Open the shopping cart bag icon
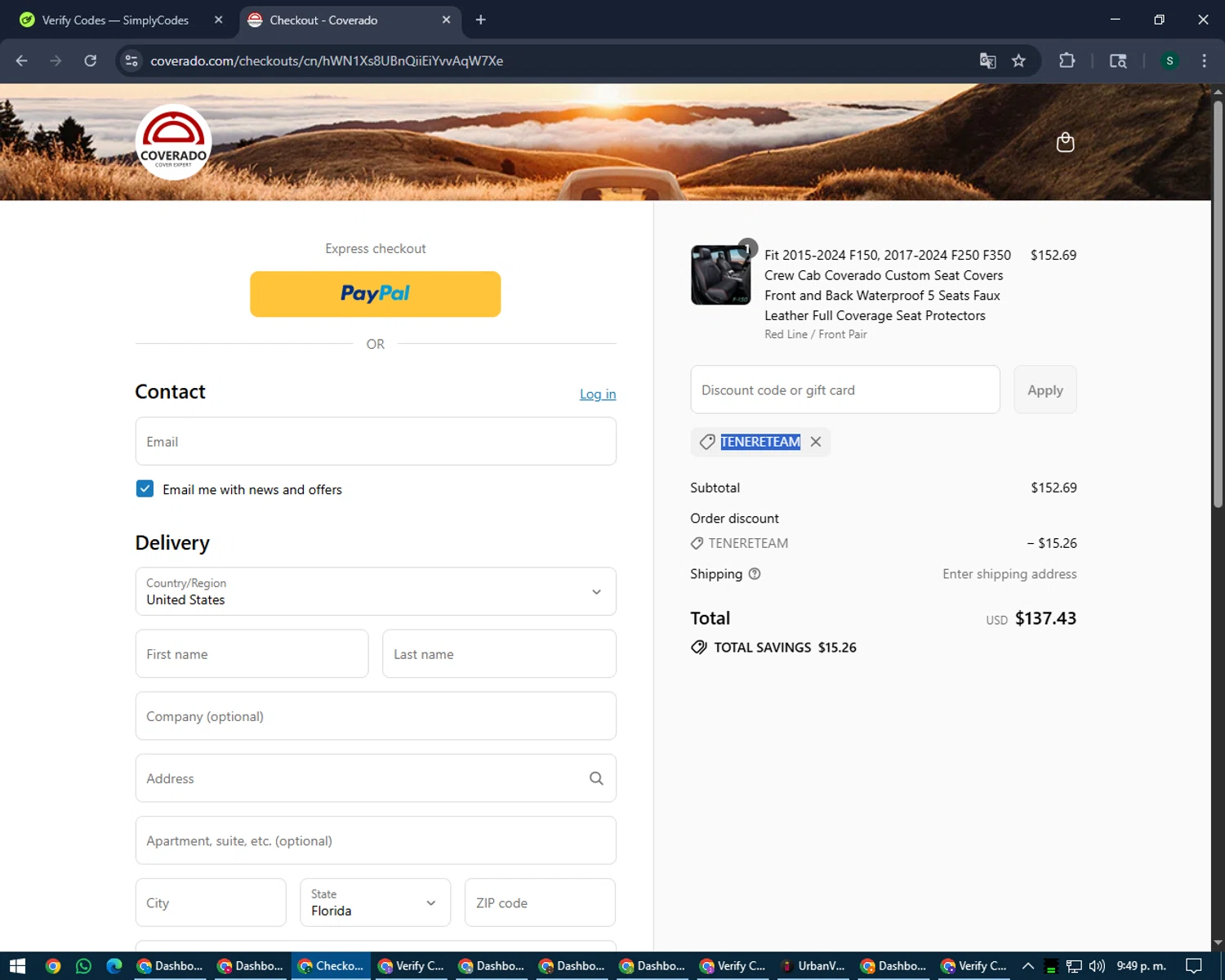 [1065, 142]
